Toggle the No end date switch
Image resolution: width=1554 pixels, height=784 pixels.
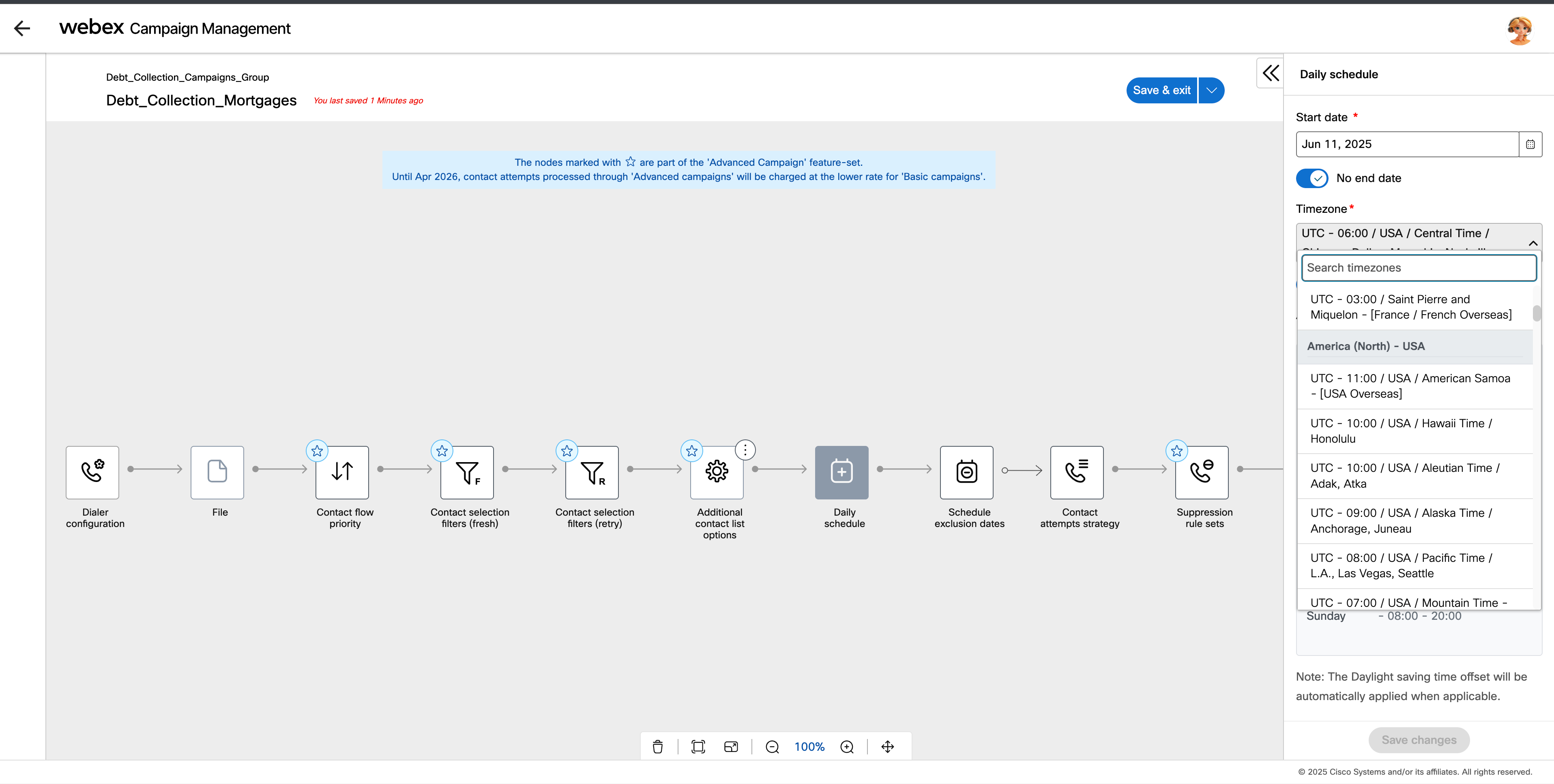click(1311, 178)
